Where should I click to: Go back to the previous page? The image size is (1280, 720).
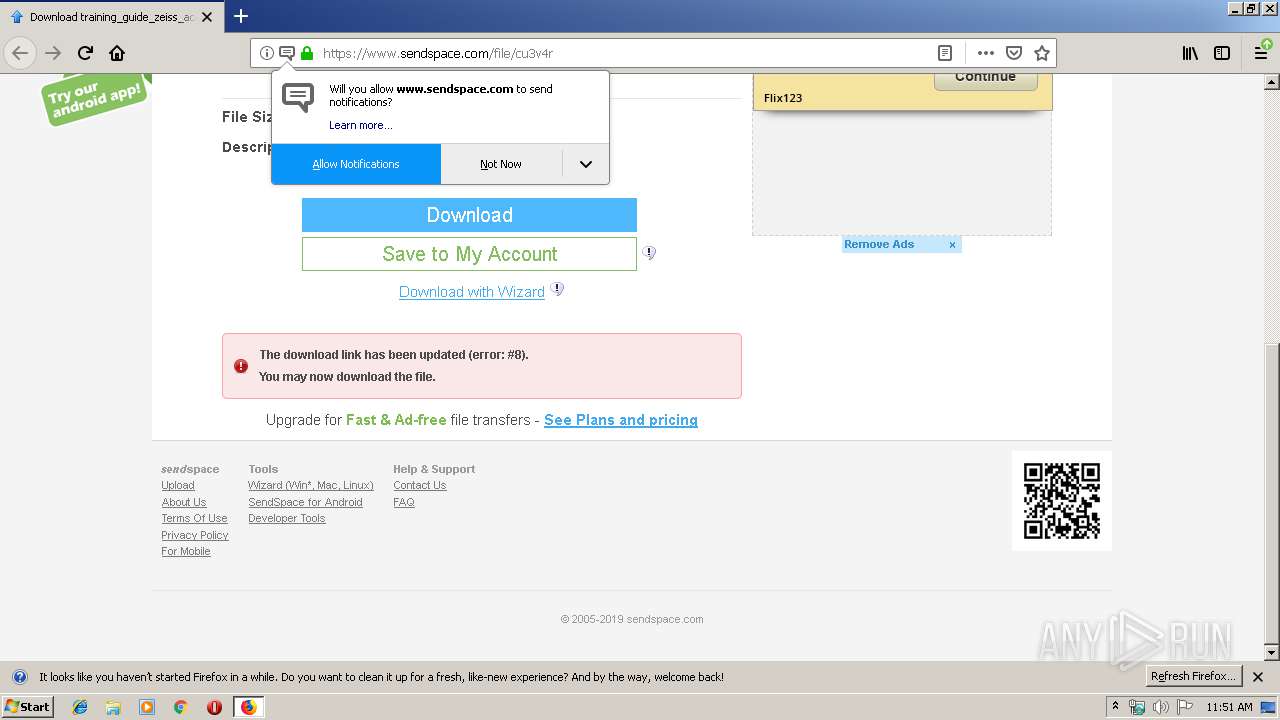click(x=20, y=53)
